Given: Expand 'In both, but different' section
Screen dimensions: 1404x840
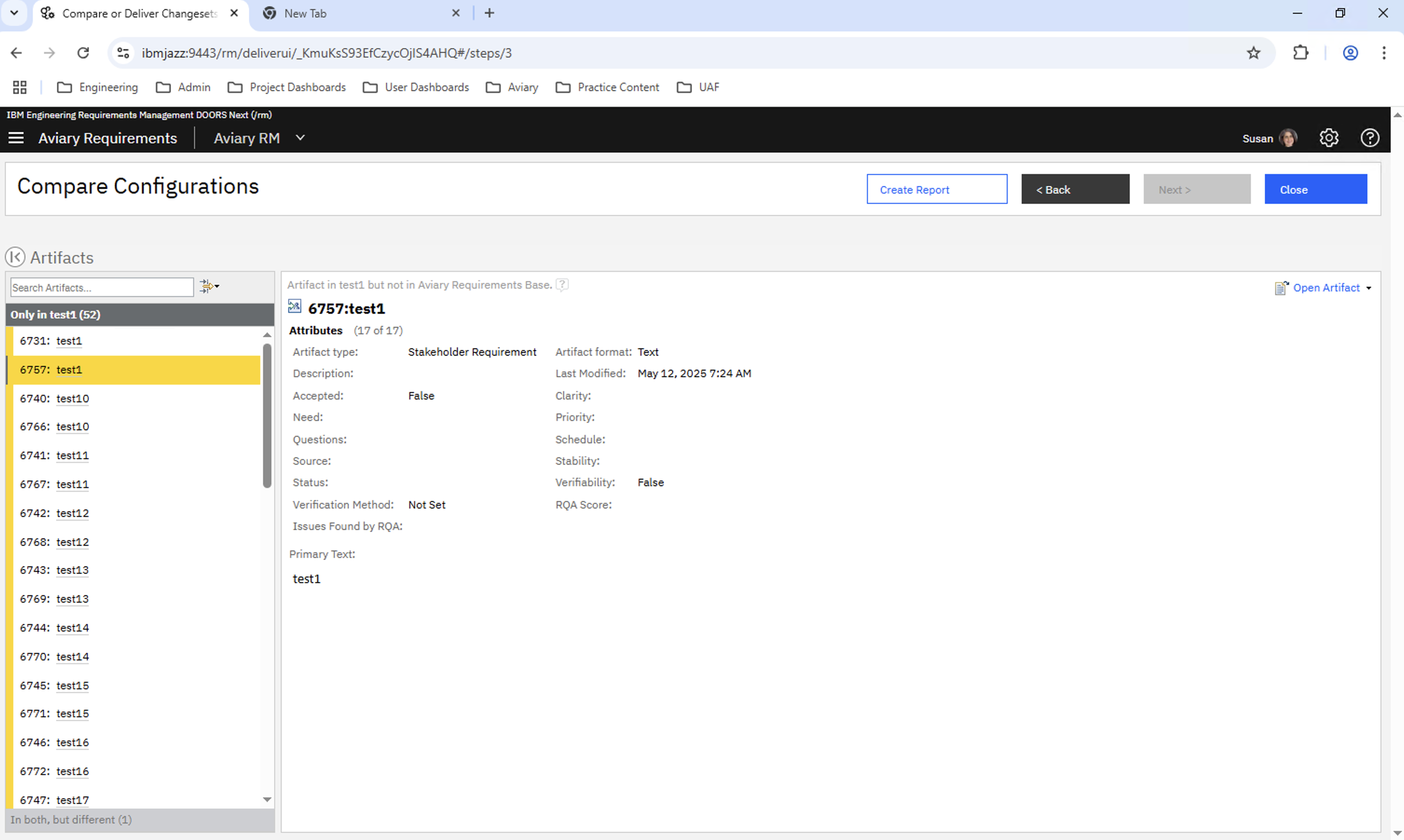Looking at the screenshot, I should [71, 819].
